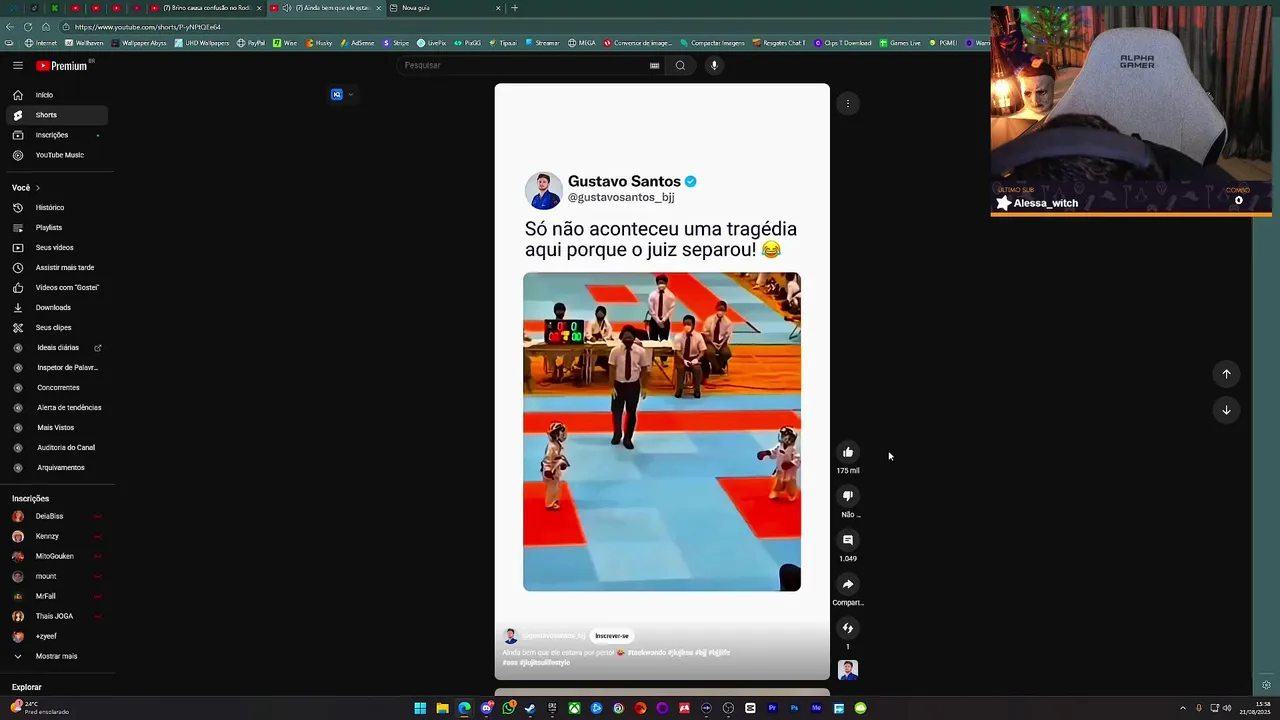Screen dimensions: 1280x720
Task: Open the DeiaBiss subscription channel
Action: (x=57, y=516)
